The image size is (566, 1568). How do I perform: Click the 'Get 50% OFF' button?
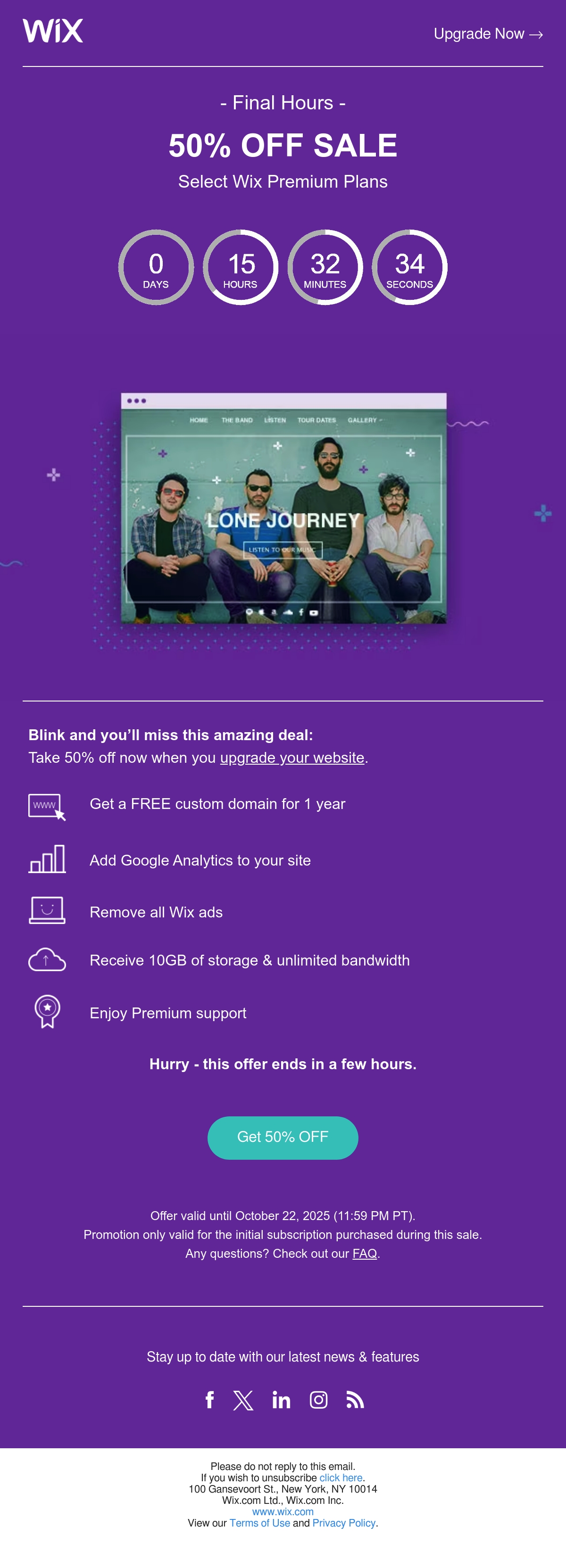283,1138
